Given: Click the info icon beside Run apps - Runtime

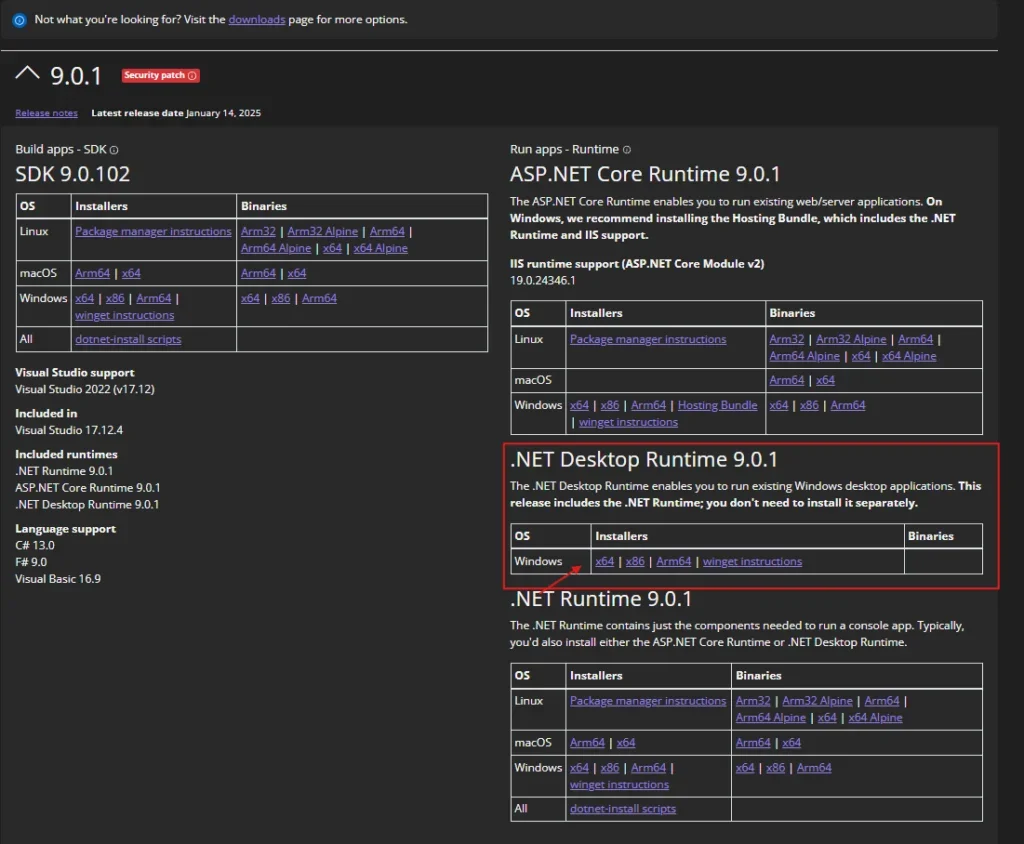Looking at the screenshot, I should point(626,148).
